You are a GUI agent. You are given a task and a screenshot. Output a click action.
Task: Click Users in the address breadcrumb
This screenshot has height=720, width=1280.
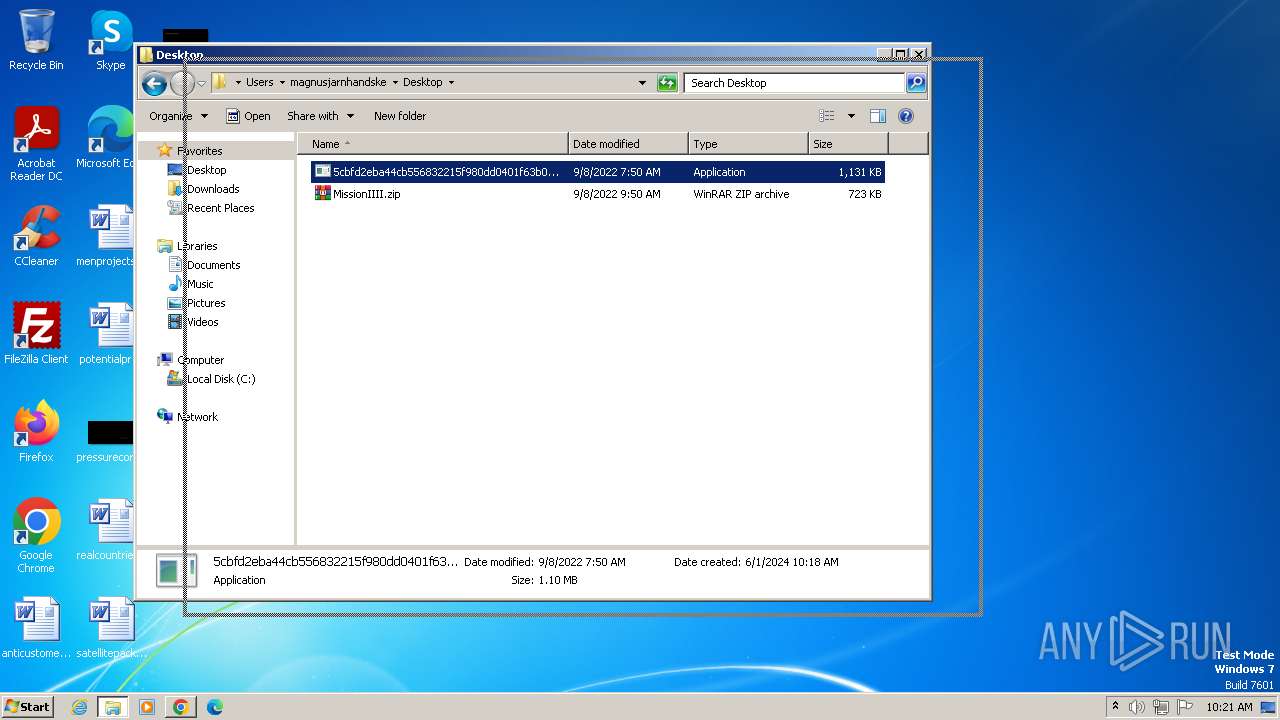pos(259,83)
